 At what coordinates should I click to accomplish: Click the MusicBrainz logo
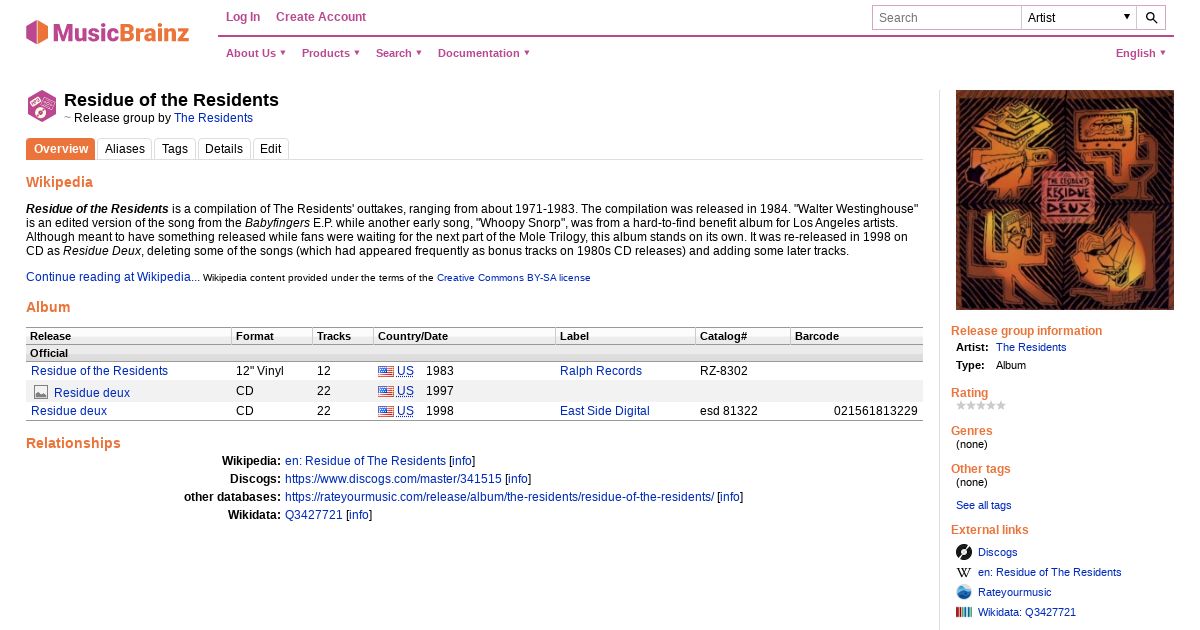[x=107, y=32]
